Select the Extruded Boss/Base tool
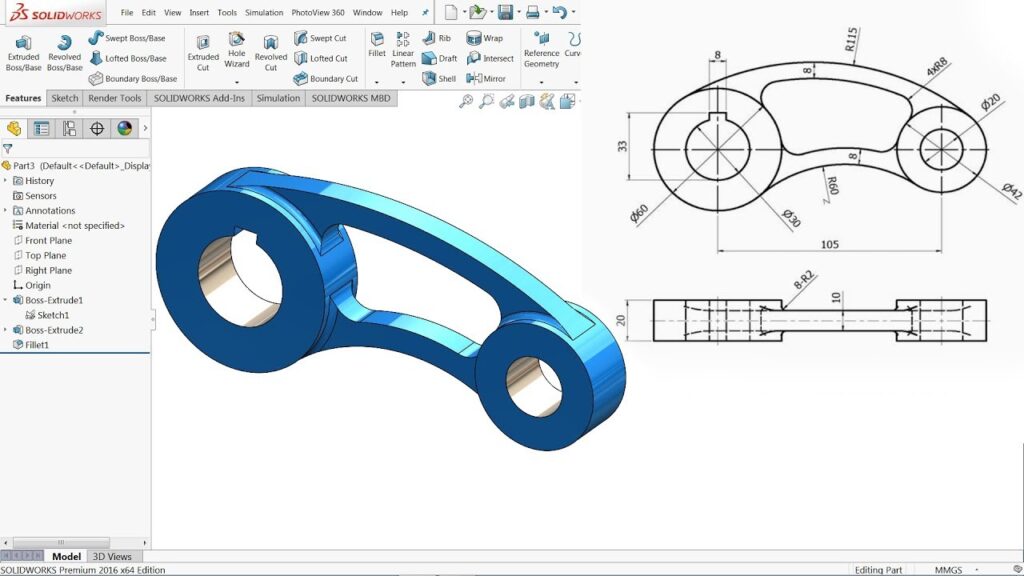Image resolution: width=1024 pixels, height=576 pixels. (24, 53)
